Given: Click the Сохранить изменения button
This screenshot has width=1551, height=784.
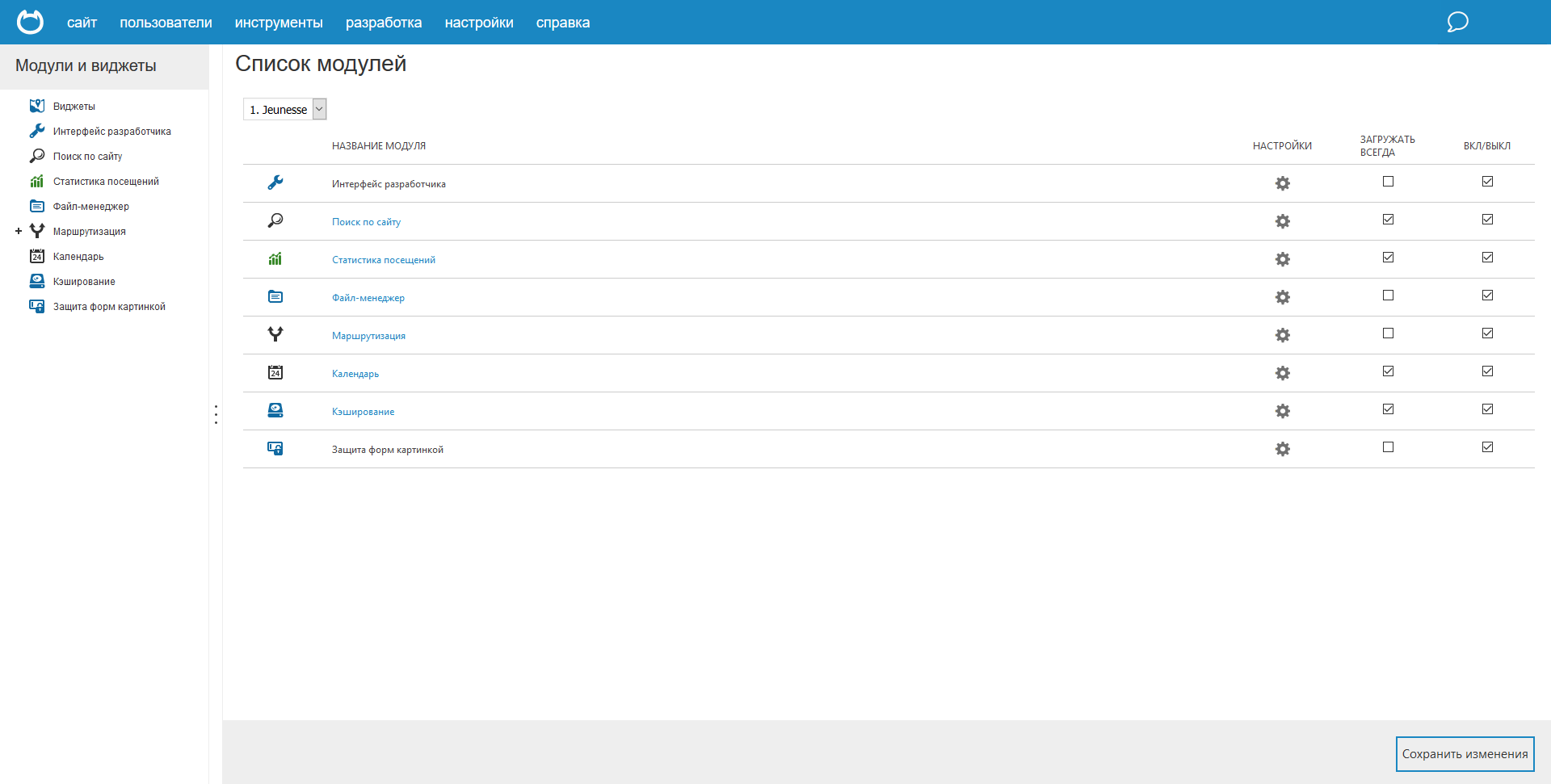Looking at the screenshot, I should click(x=1465, y=753).
